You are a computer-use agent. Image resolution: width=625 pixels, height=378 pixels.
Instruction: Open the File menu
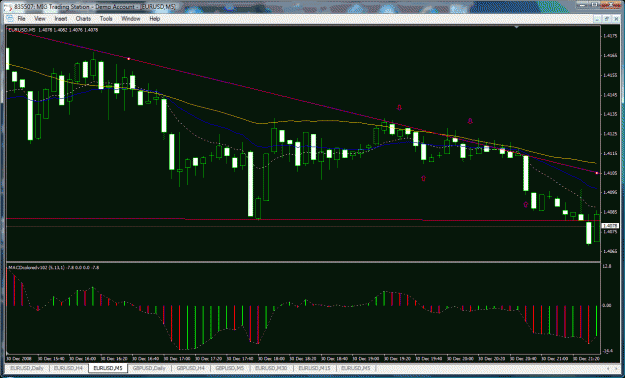pyautogui.click(x=21, y=19)
